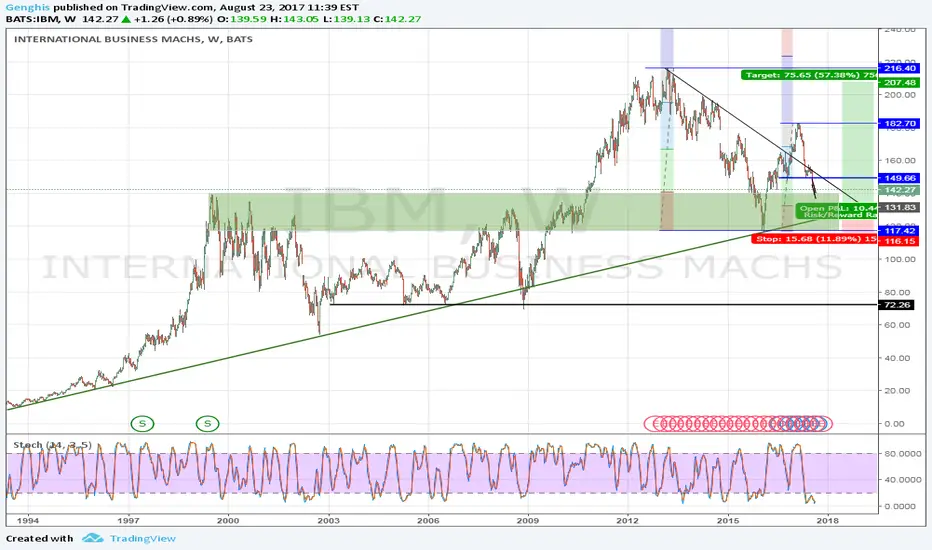Click the 117.42 price label

click(899, 231)
